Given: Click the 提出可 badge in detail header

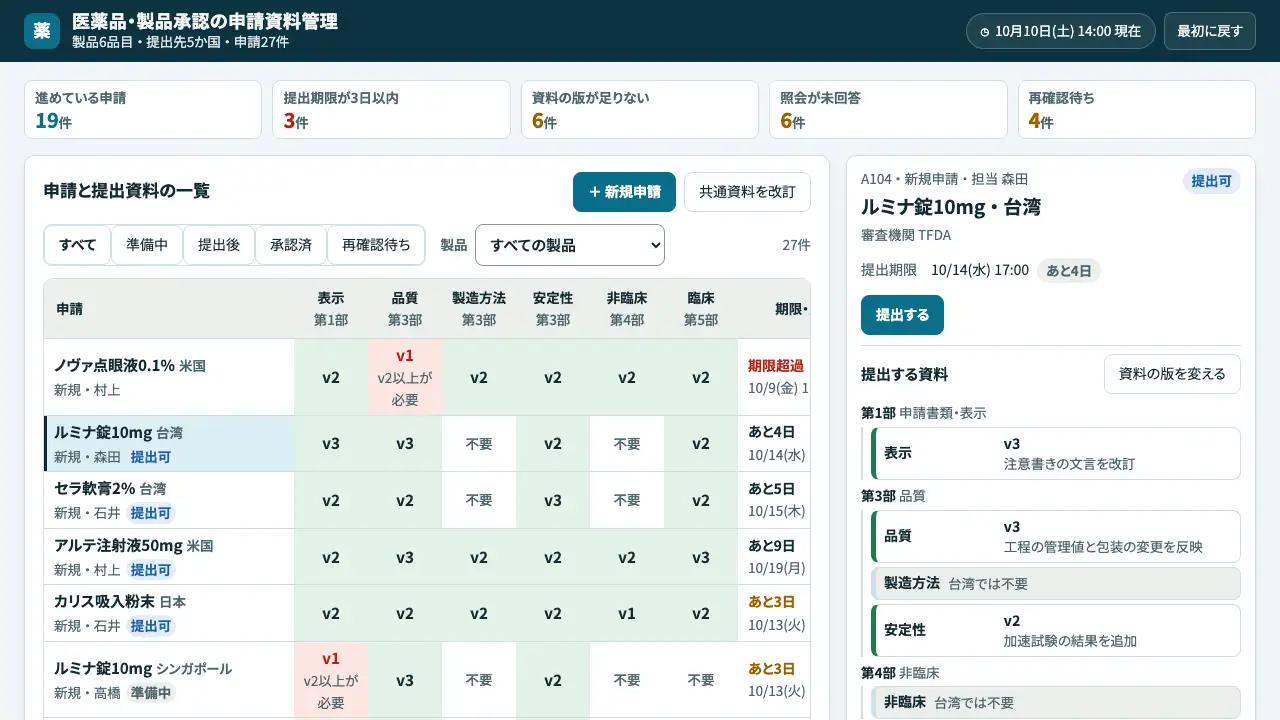Looking at the screenshot, I should click(x=1212, y=181).
